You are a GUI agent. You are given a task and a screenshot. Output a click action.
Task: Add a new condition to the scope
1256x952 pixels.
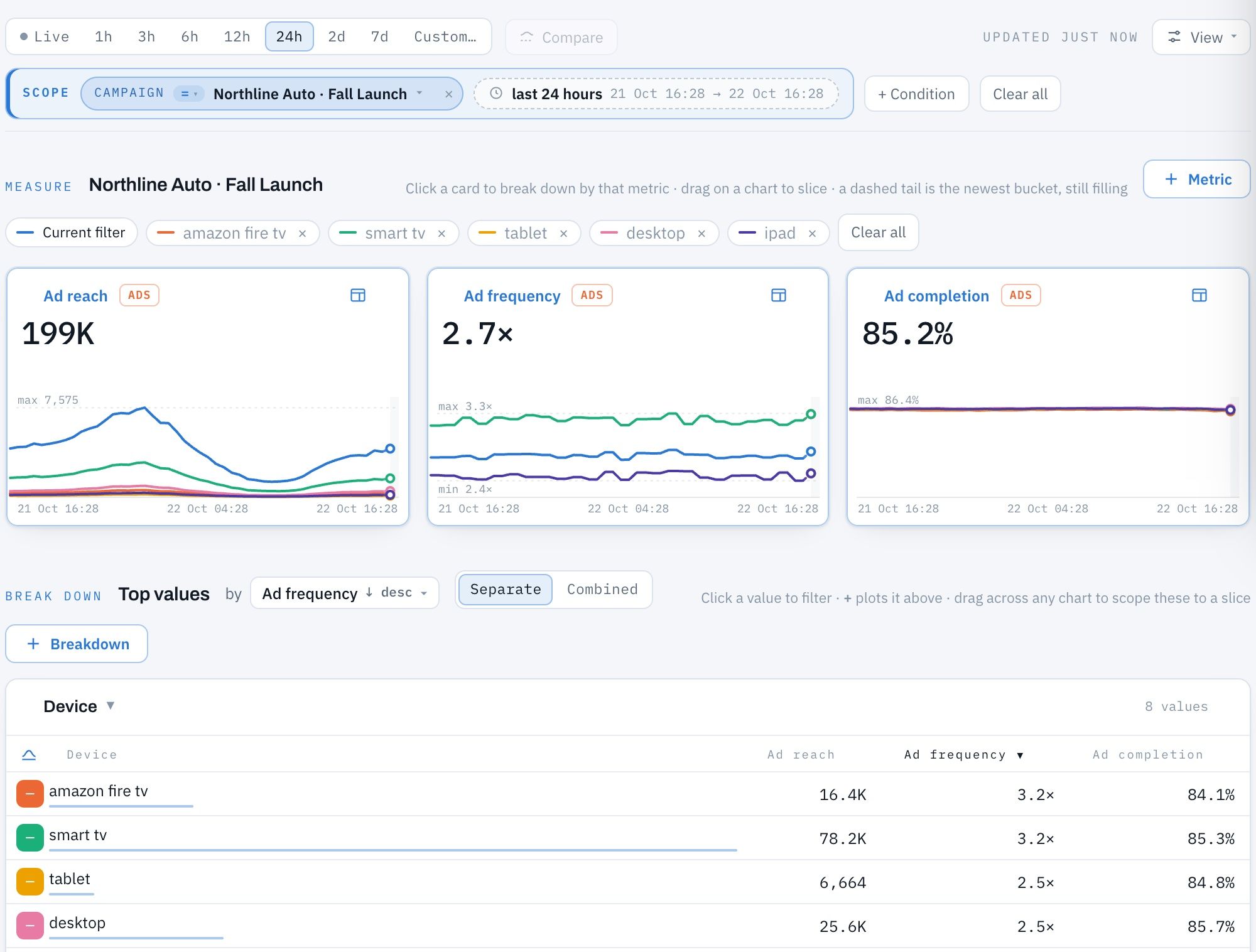coord(916,94)
